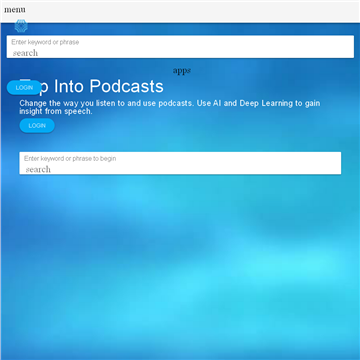Open the apps grid icon
Screen dimensions: 360x360
coord(182,71)
